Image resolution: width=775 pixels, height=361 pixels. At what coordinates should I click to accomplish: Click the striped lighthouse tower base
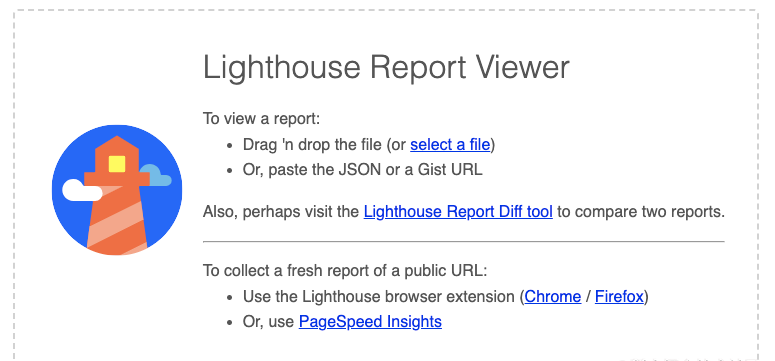117,220
